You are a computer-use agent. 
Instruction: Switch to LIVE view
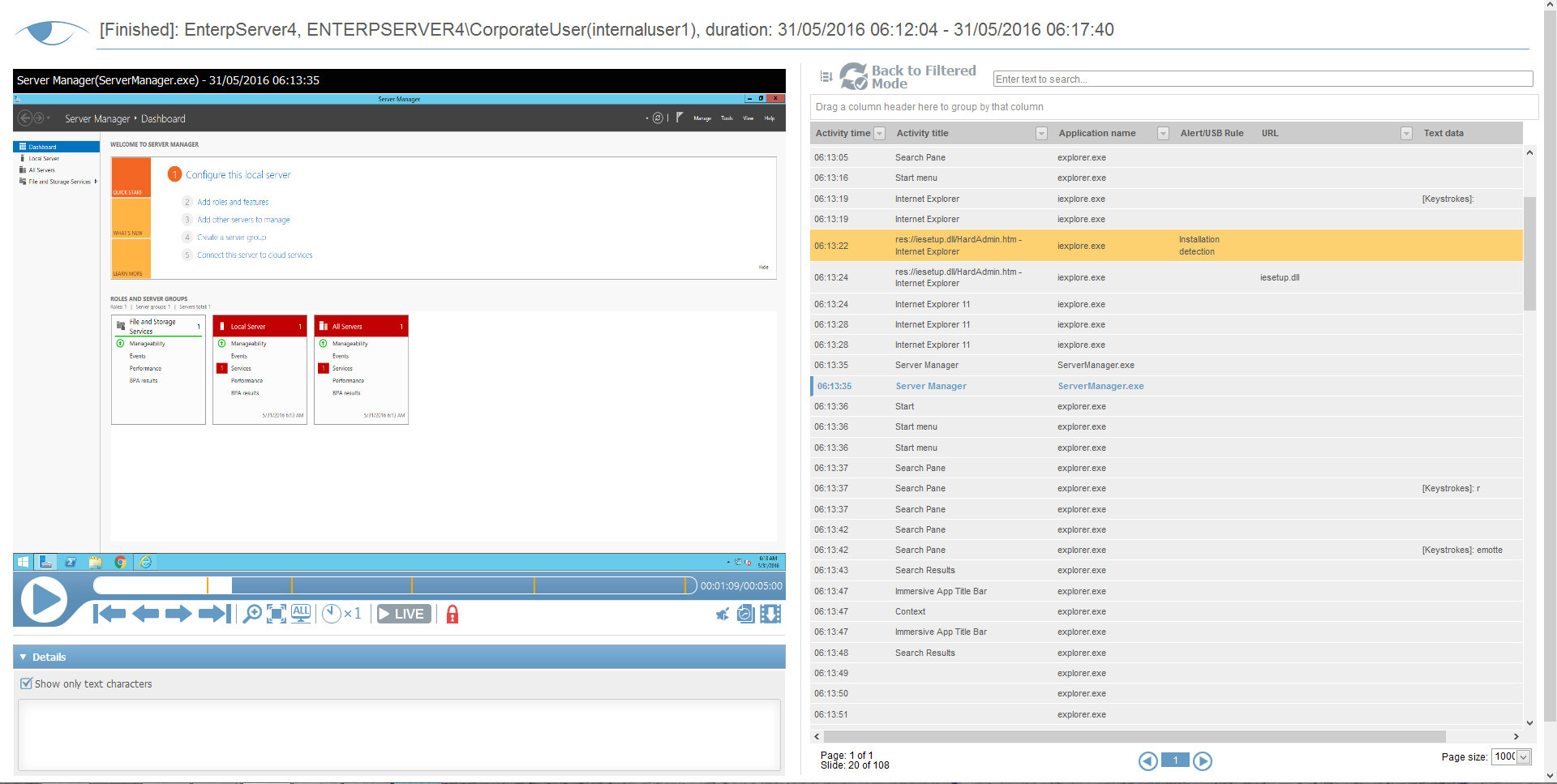tap(403, 614)
